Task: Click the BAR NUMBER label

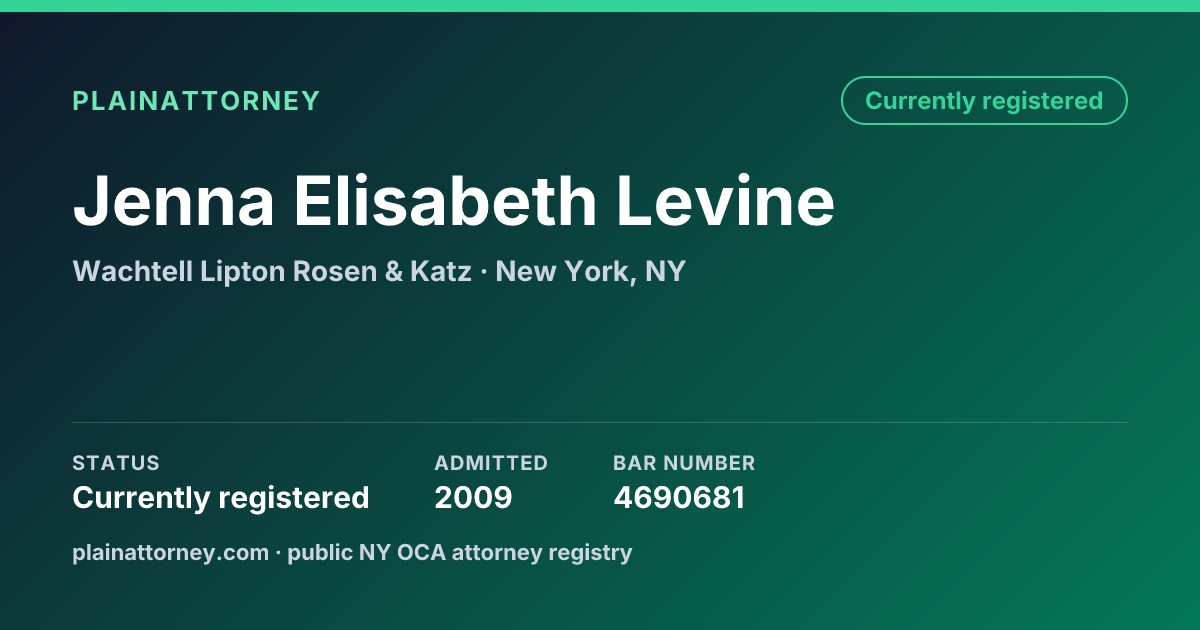Action: pyautogui.click(x=684, y=463)
